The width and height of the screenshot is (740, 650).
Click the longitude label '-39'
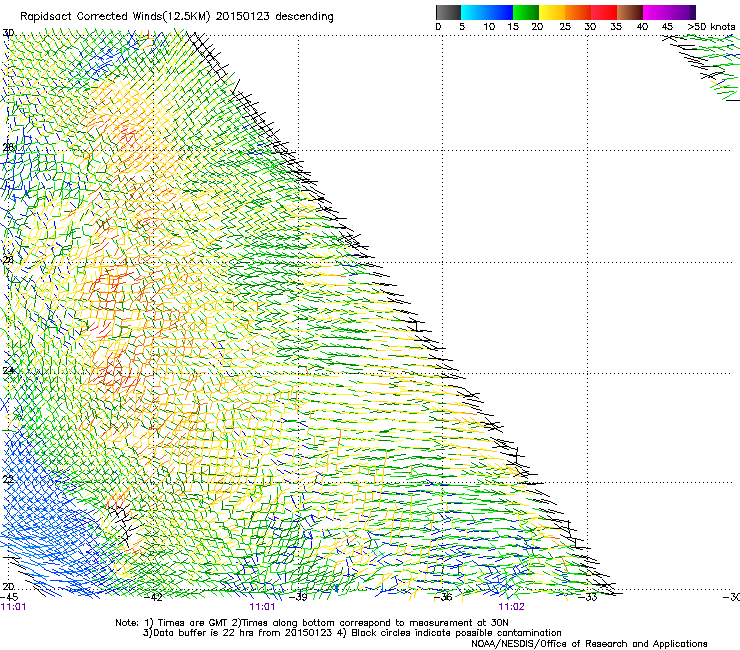[x=298, y=597]
